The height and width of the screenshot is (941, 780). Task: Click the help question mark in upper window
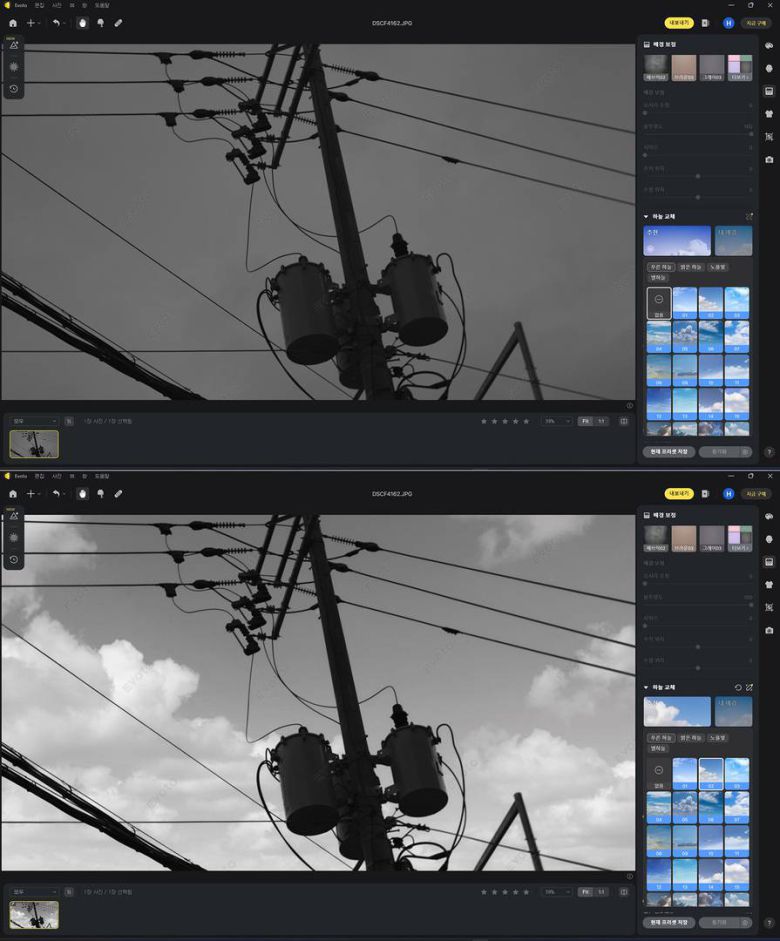pos(768,452)
